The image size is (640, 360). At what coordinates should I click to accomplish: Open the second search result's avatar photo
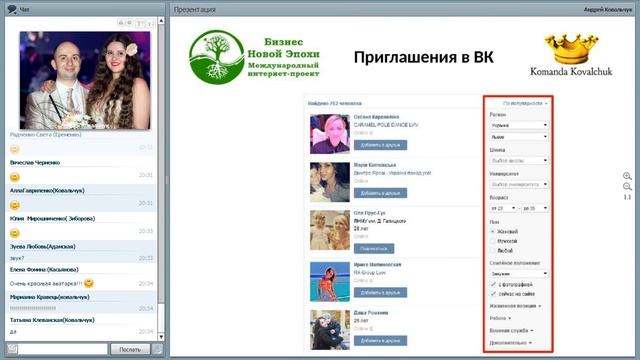[x=330, y=182]
